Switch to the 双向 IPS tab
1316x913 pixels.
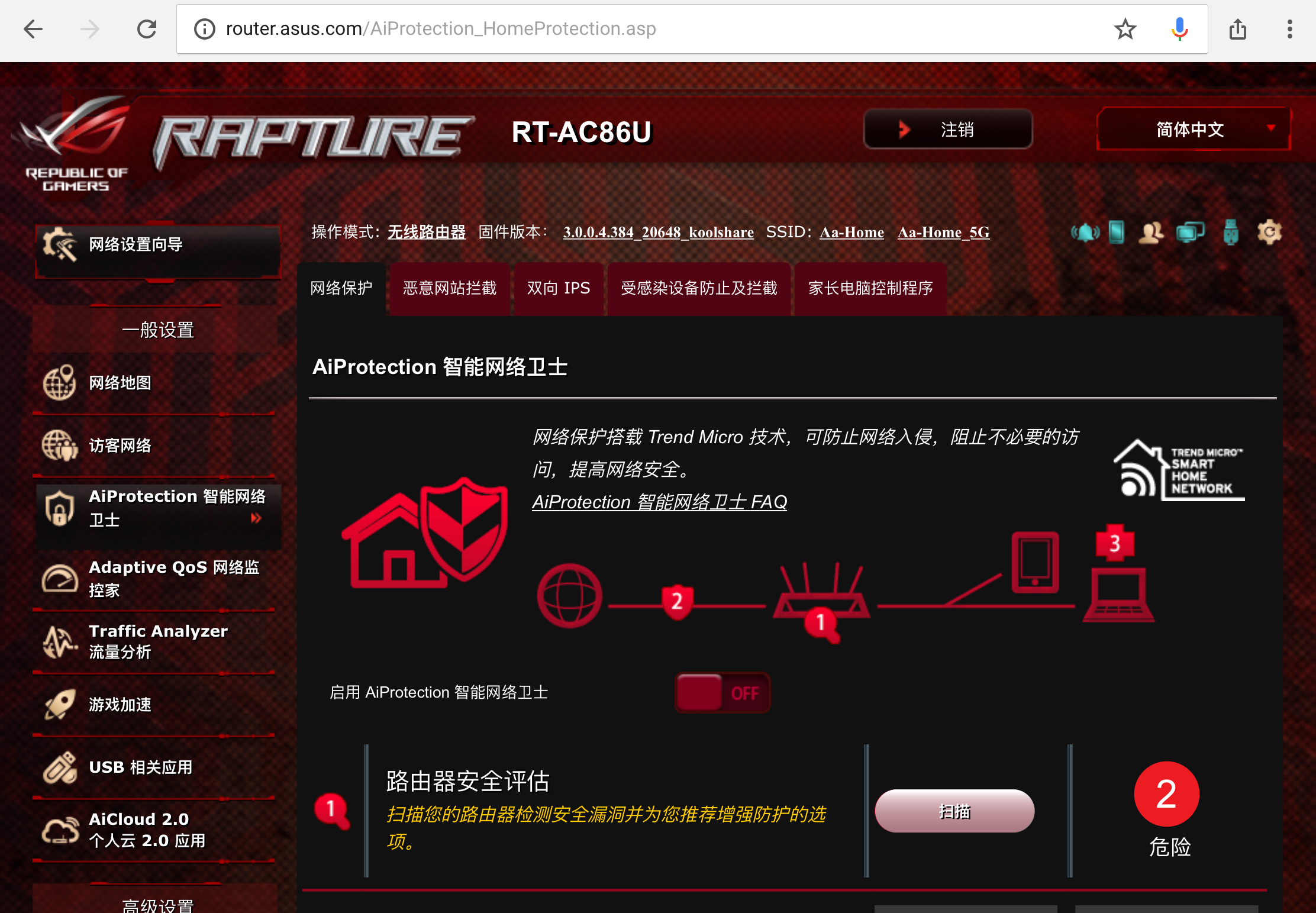(559, 288)
